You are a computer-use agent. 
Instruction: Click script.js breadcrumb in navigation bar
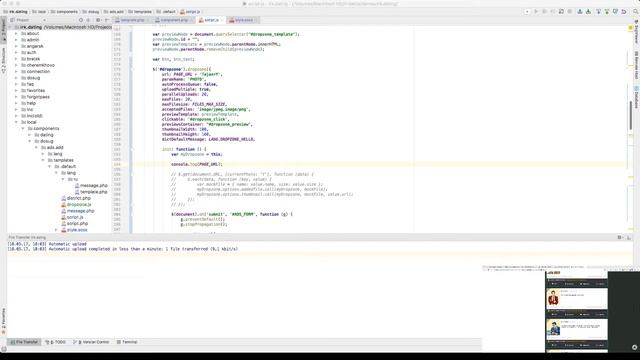click(x=190, y=12)
